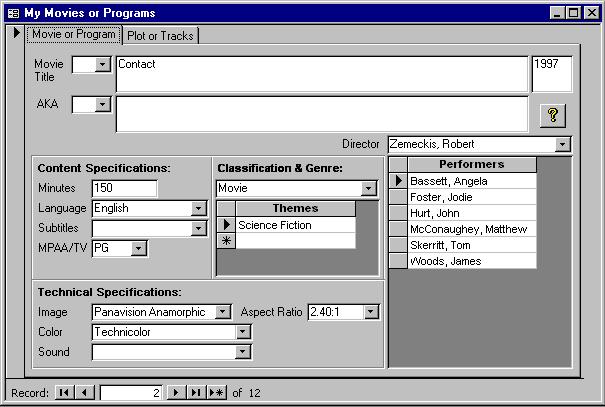Open the MPAA/TV rating dropdown
This screenshot has width=605, height=407.
coord(139,248)
